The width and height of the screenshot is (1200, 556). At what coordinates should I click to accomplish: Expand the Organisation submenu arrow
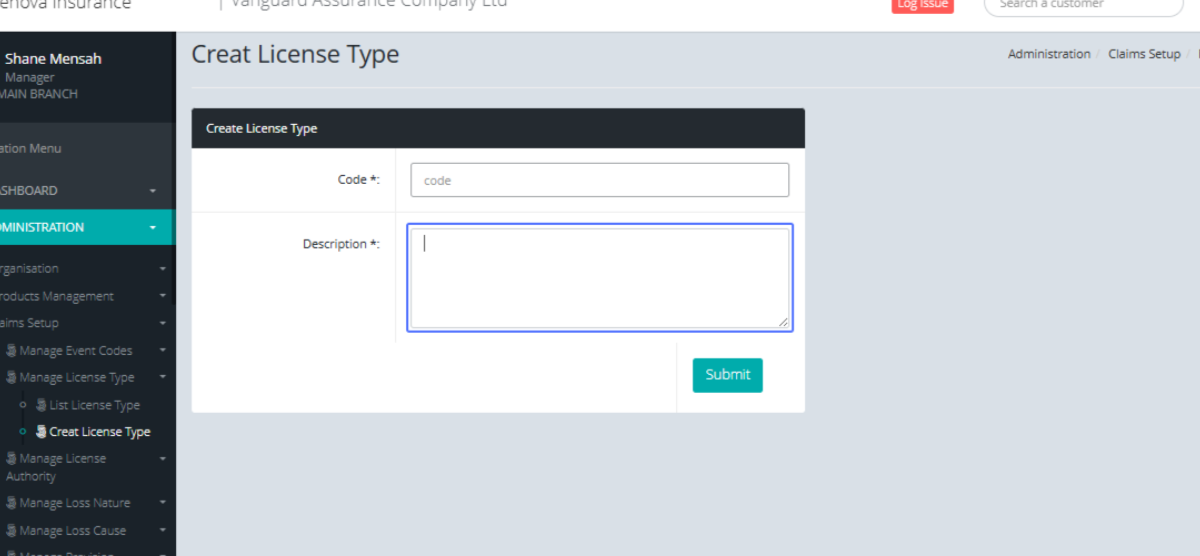click(x=162, y=269)
